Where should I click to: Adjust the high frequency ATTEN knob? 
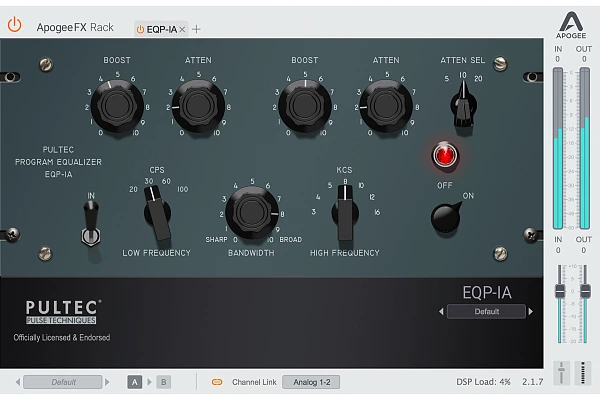point(386,106)
